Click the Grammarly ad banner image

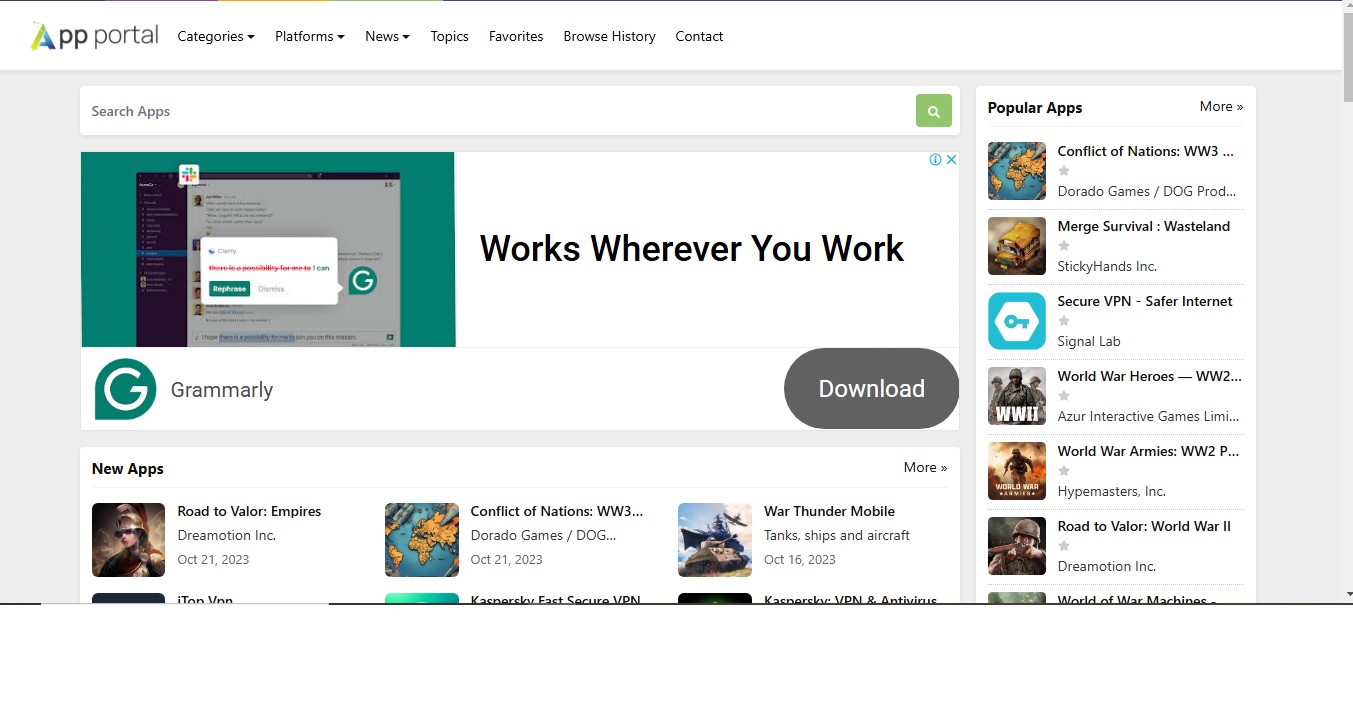click(x=268, y=249)
